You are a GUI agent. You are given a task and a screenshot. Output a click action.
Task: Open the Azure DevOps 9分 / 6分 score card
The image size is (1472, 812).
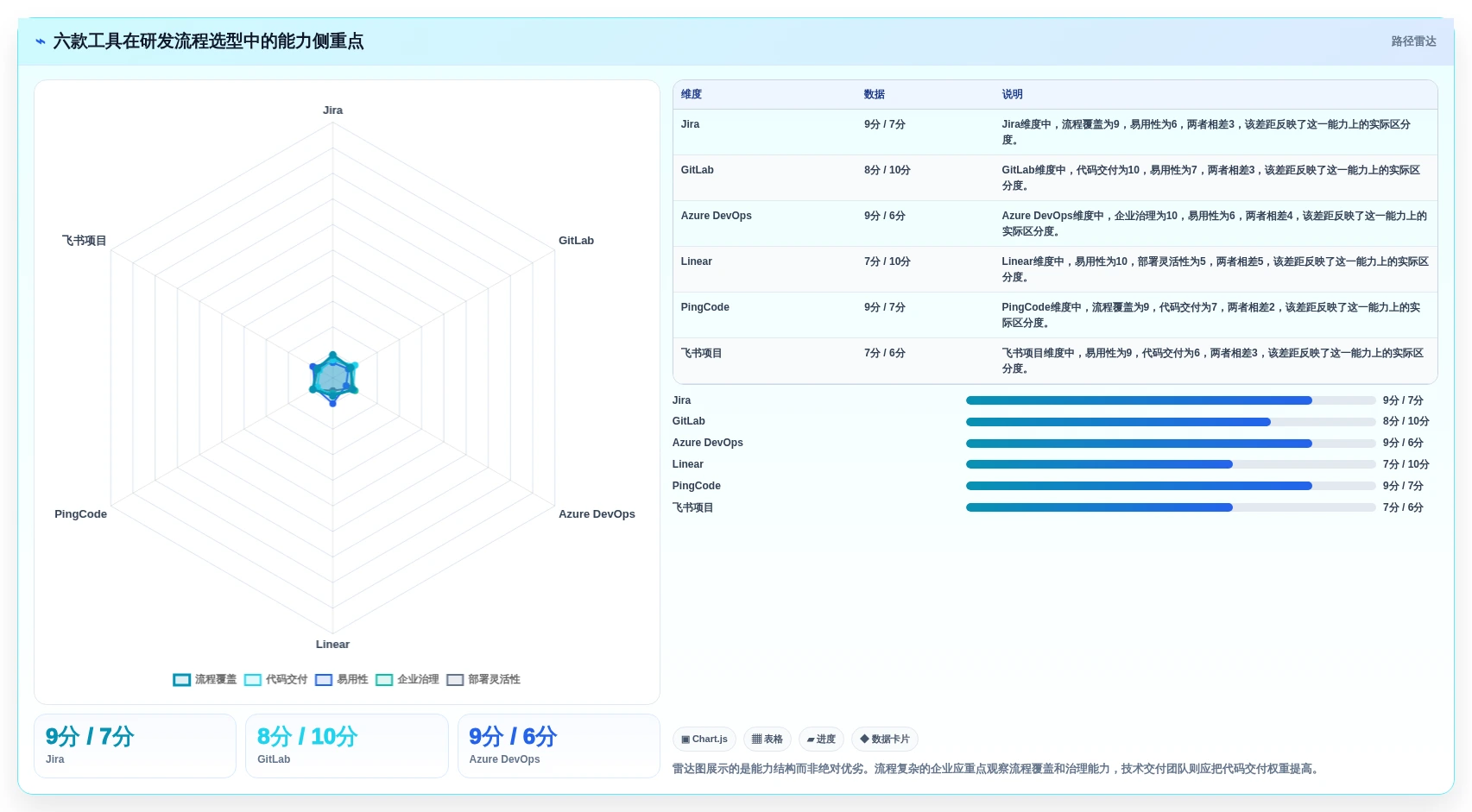559,746
